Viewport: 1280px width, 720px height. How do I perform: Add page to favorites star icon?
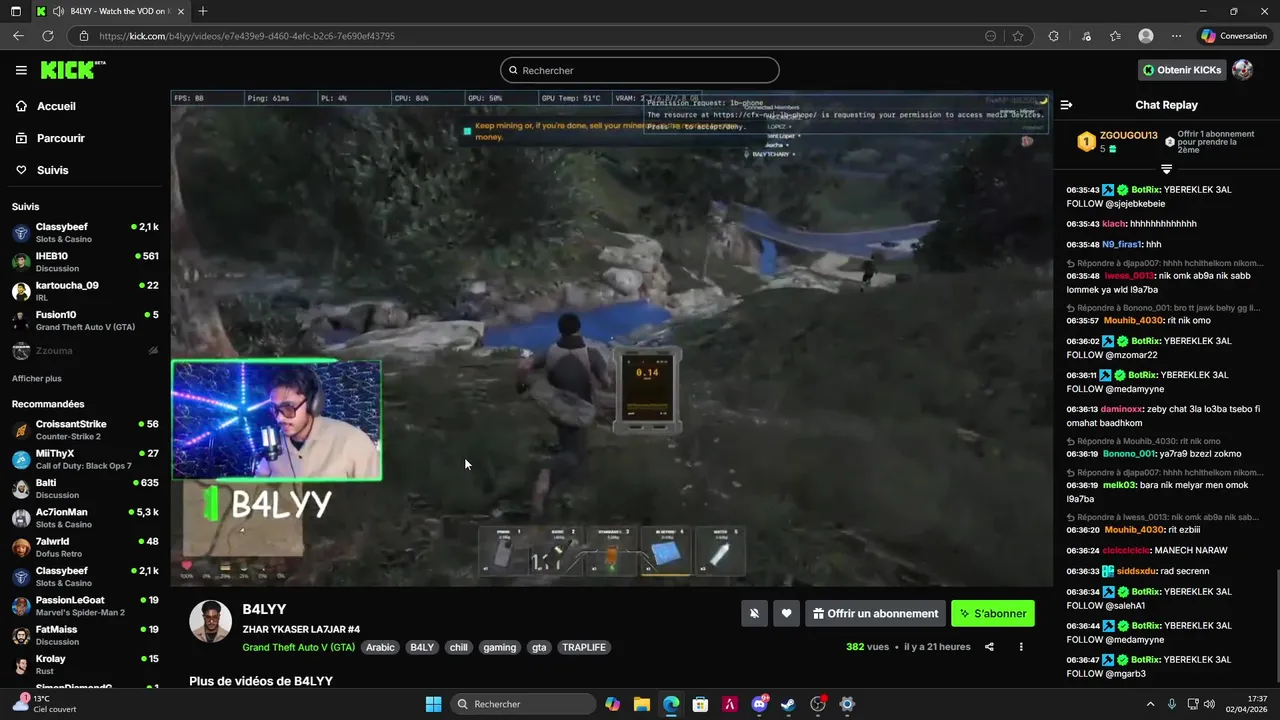[x=1018, y=36]
